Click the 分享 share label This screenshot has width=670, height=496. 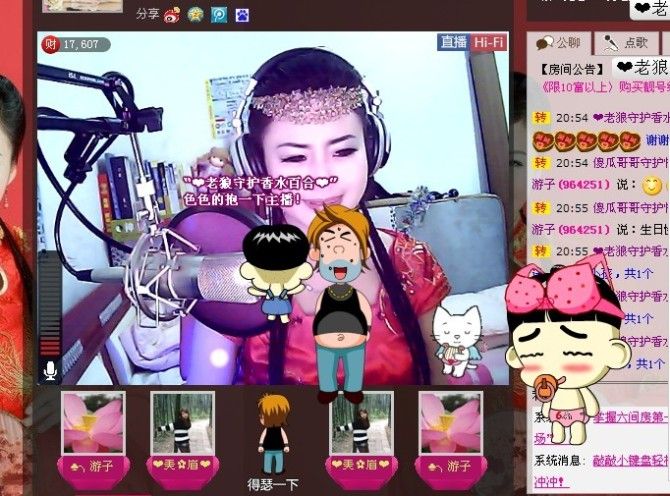pyautogui.click(x=147, y=14)
